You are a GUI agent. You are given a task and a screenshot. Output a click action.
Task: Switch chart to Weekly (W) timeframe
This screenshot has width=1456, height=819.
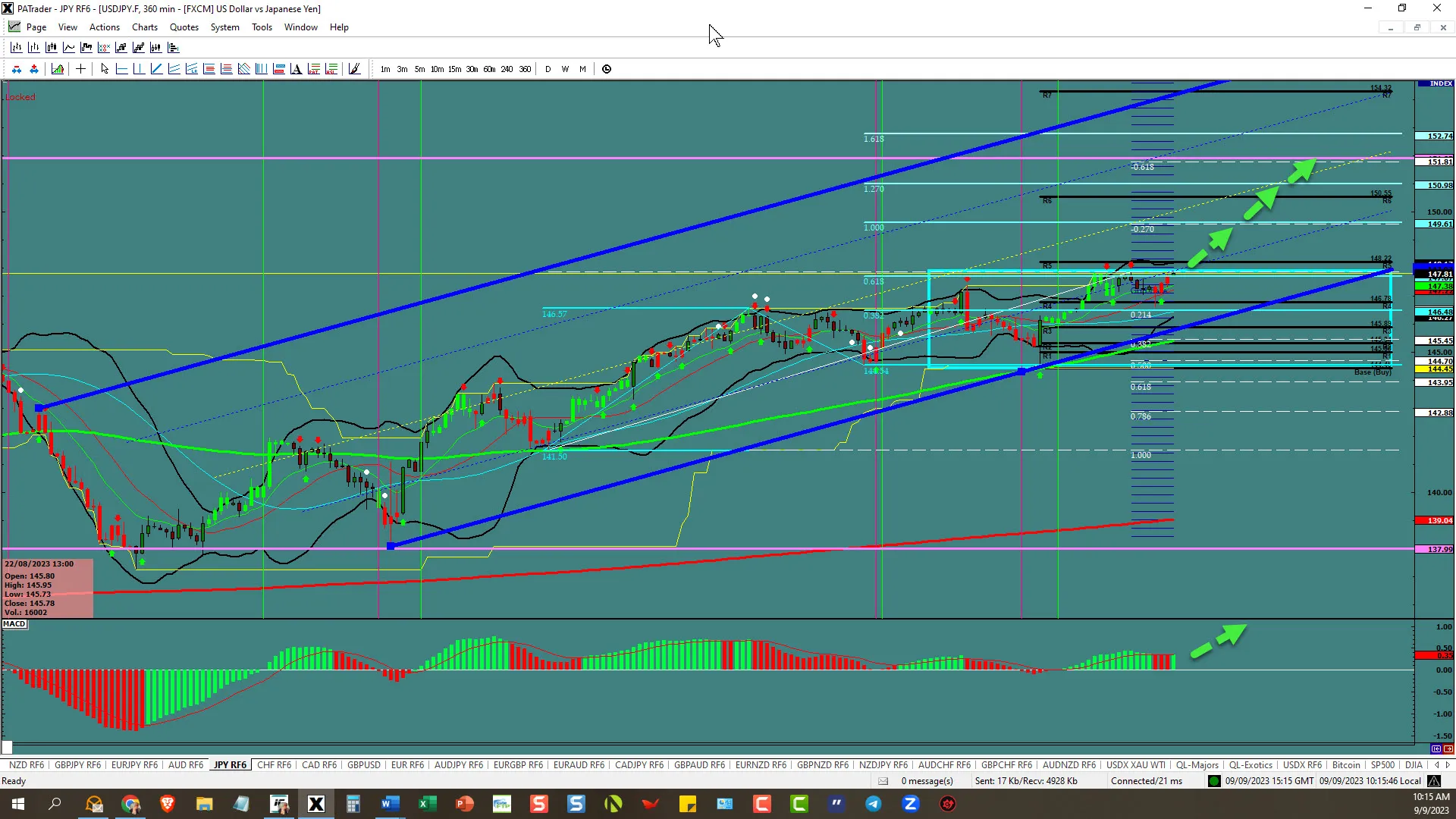[x=566, y=69]
